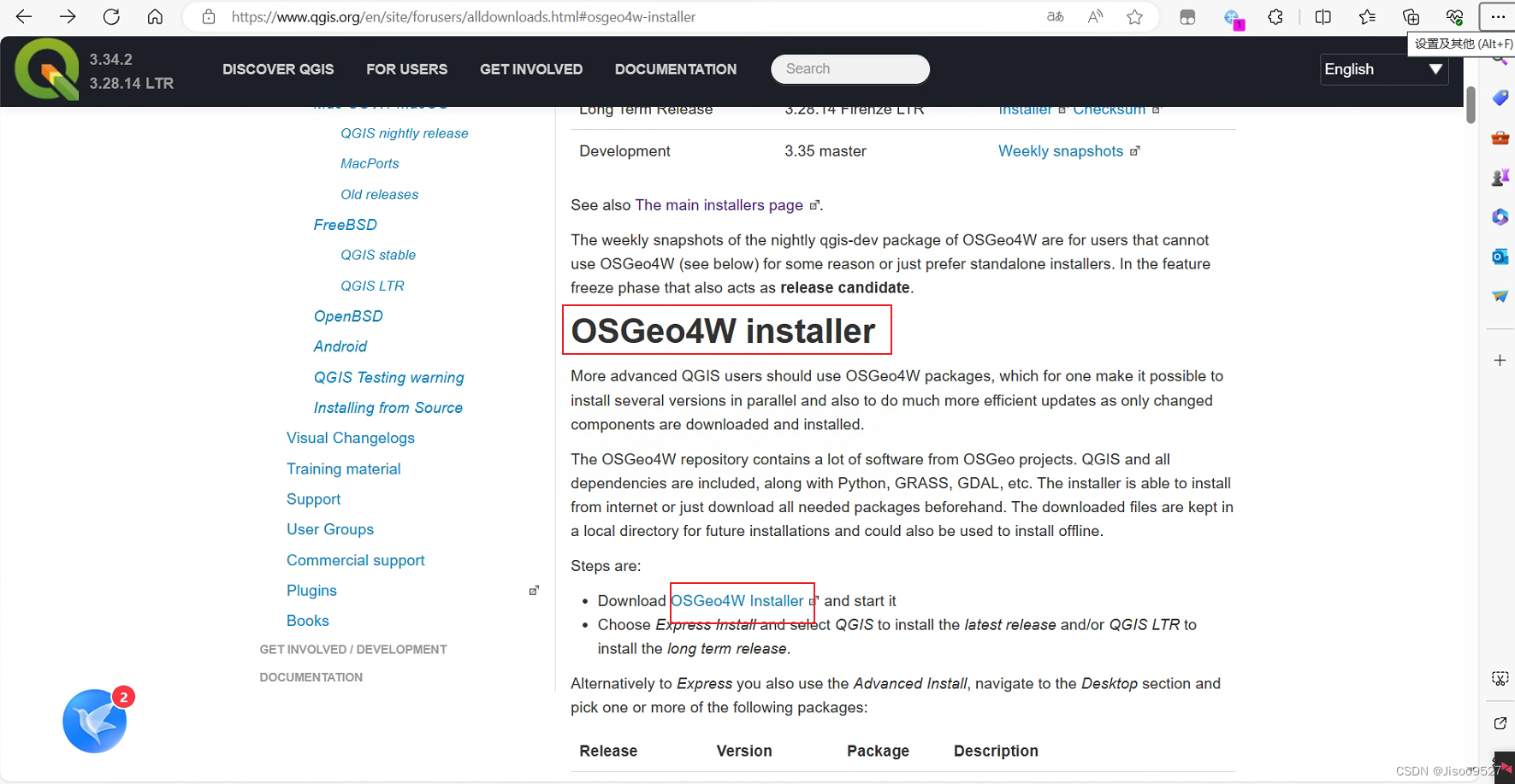
Task: Open the games chess icon in sidebar
Action: [1500, 177]
